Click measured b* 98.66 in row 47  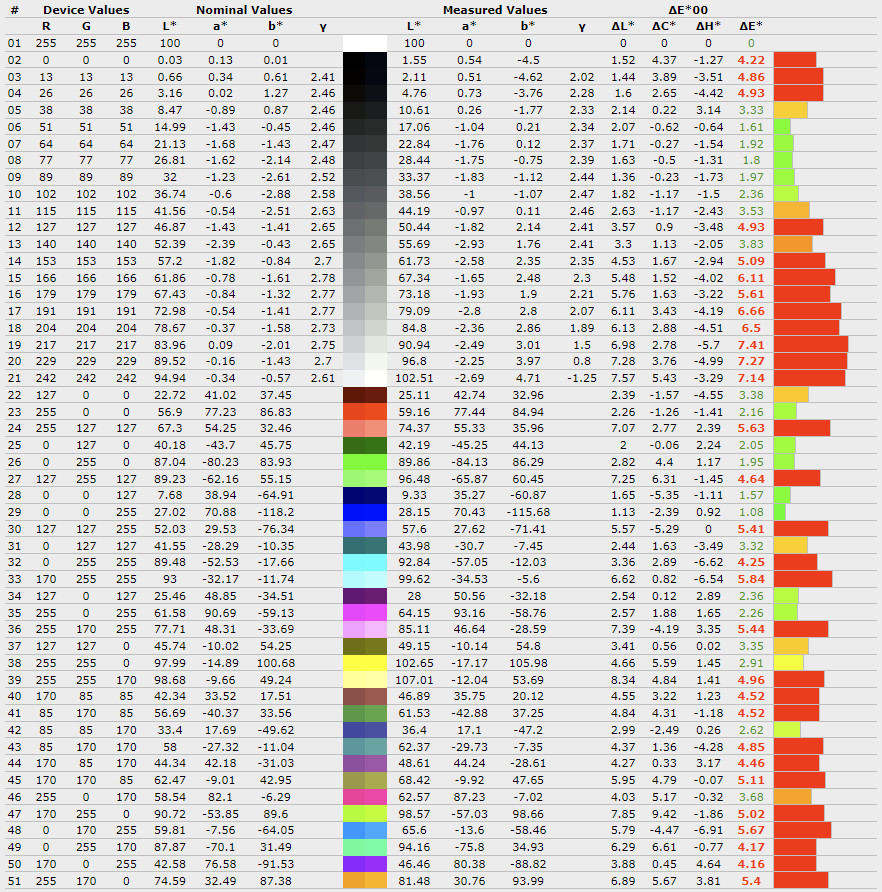tap(527, 813)
